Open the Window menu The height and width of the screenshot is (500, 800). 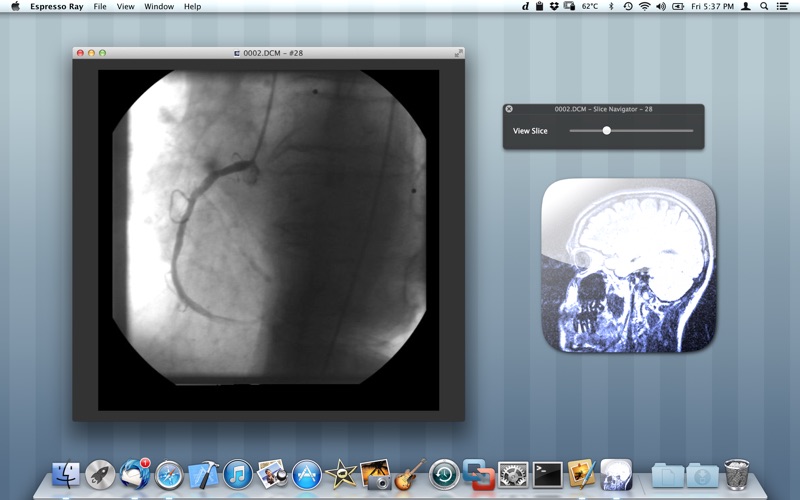[159, 6]
